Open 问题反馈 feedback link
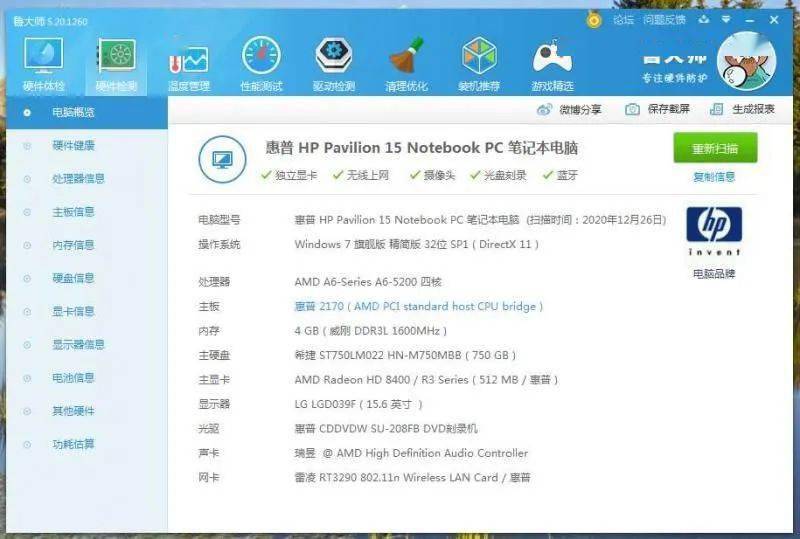Viewport: 800px width, 539px height. (664, 20)
